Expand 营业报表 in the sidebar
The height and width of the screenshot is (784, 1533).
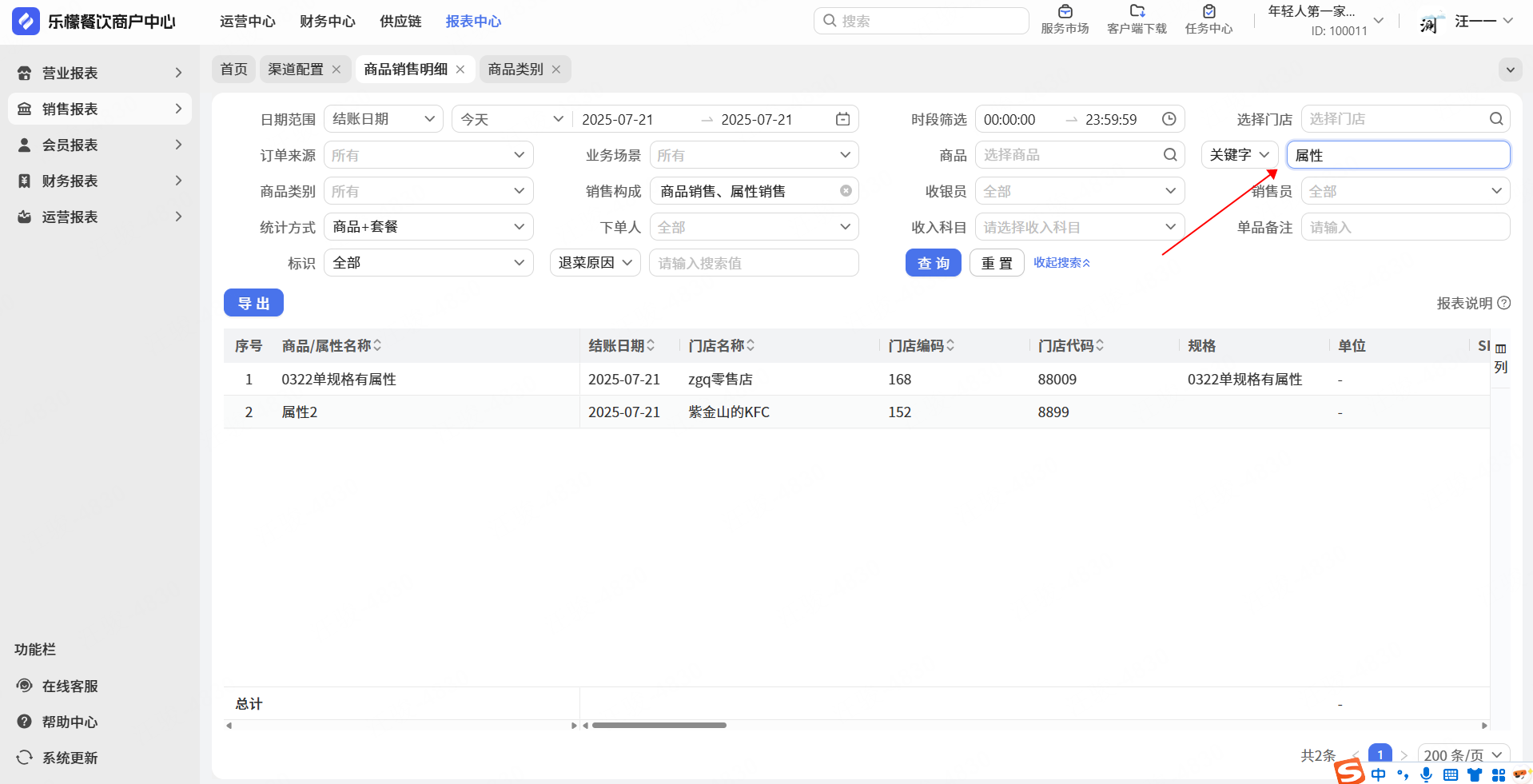coord(100,73)
